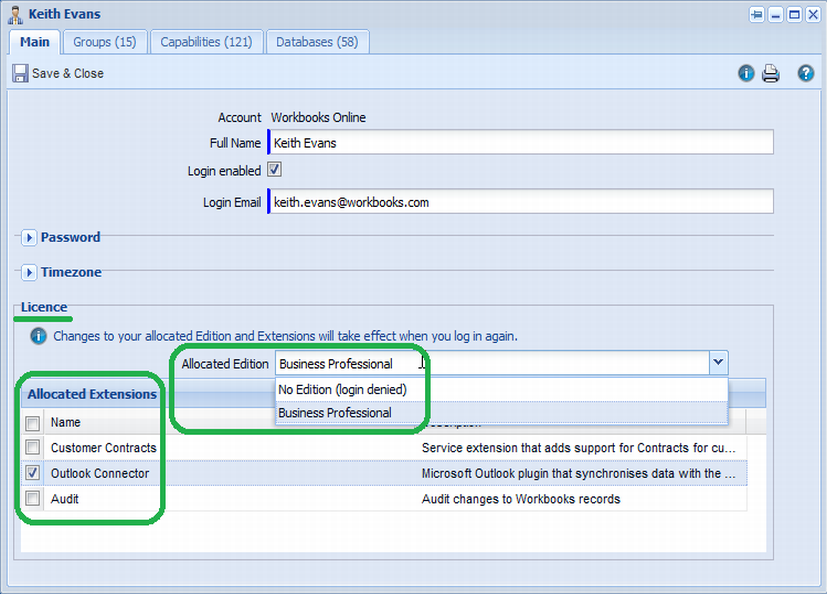827x594 pixels.
Task: Click the printer icon
Action: pos(771,73)
